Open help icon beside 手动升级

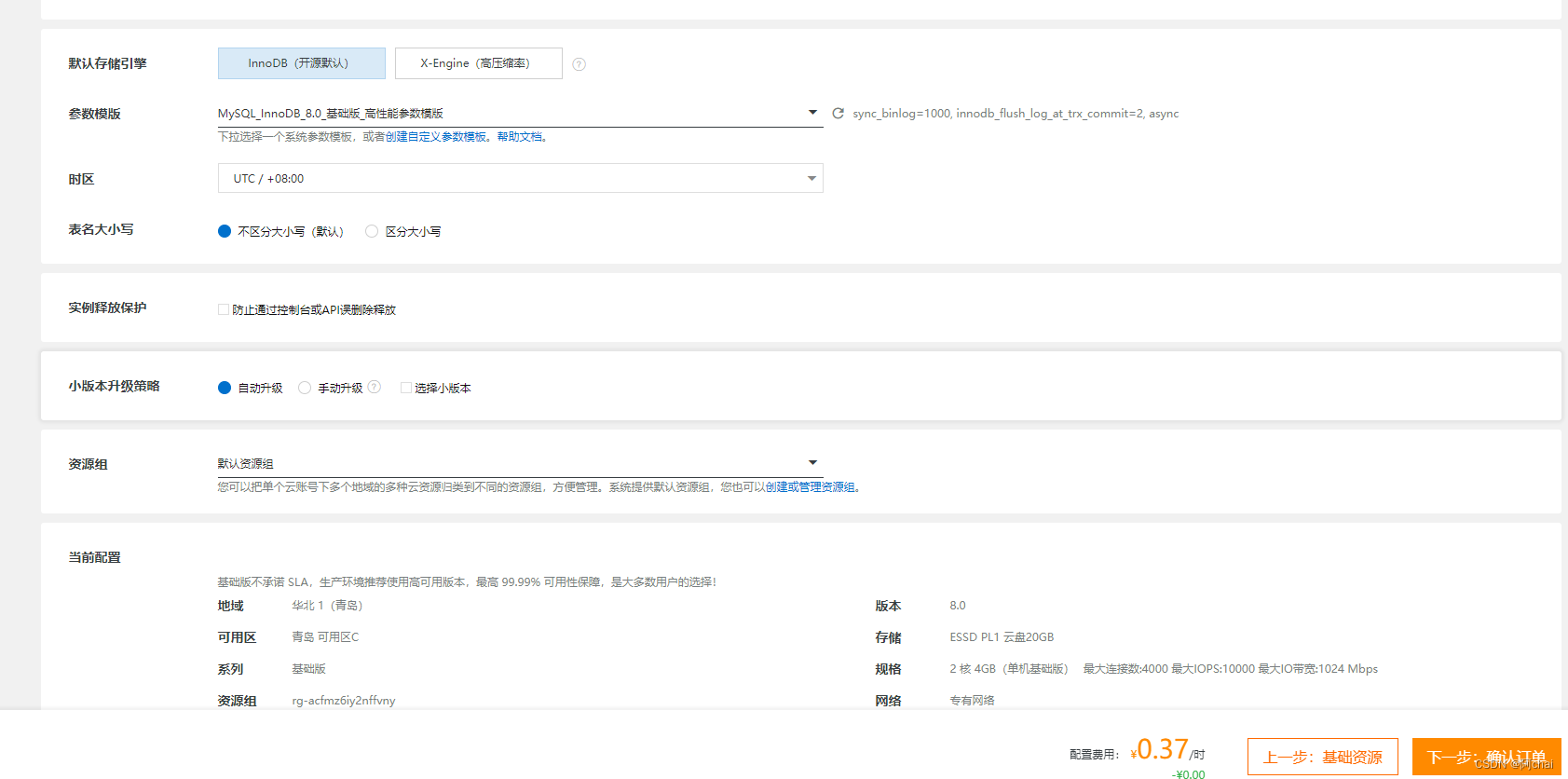click(375, 387)
